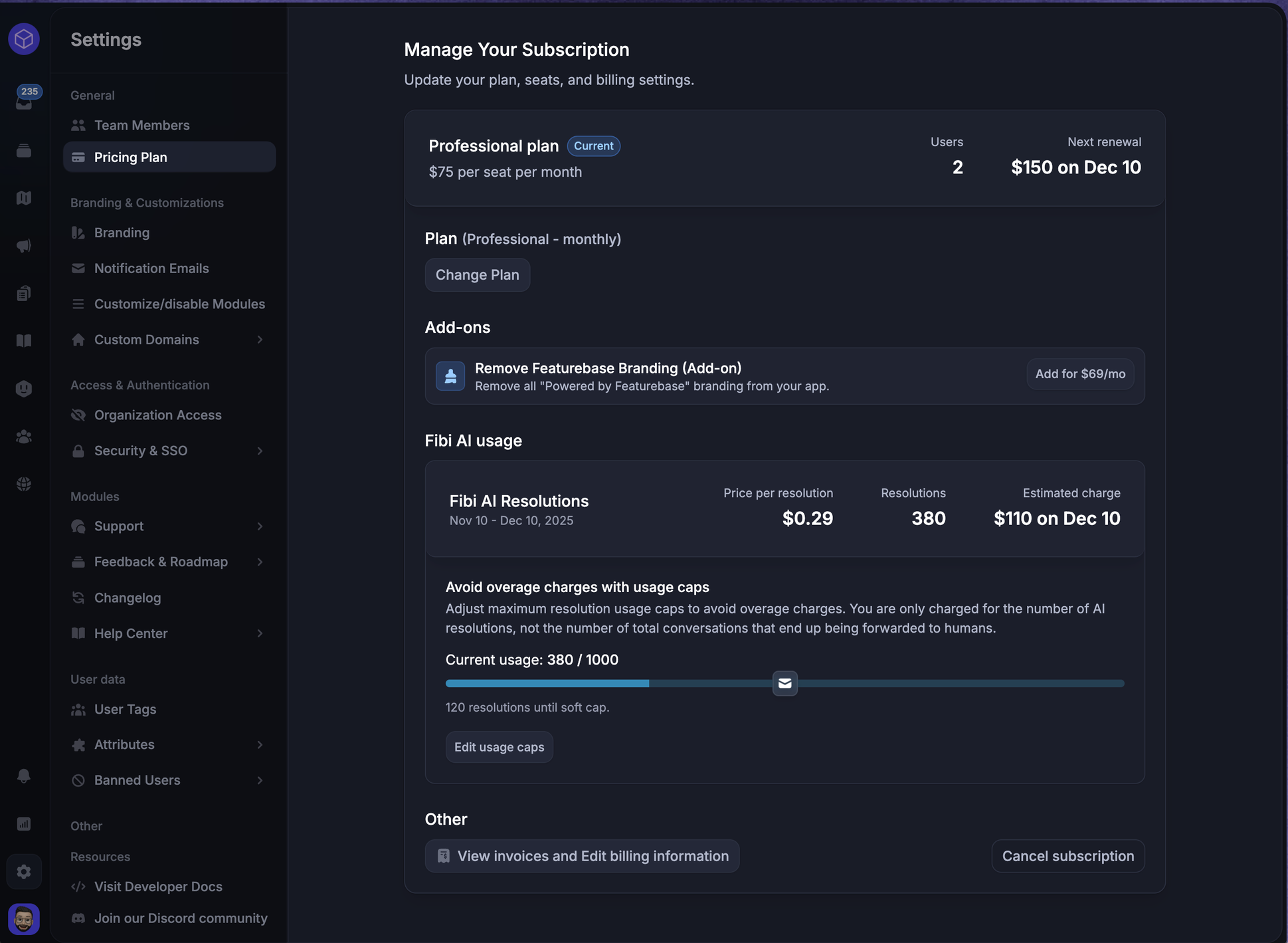
Task: Click the Notification Emails envelope icon
Action: pyautogui.click(x=78, y=268)
